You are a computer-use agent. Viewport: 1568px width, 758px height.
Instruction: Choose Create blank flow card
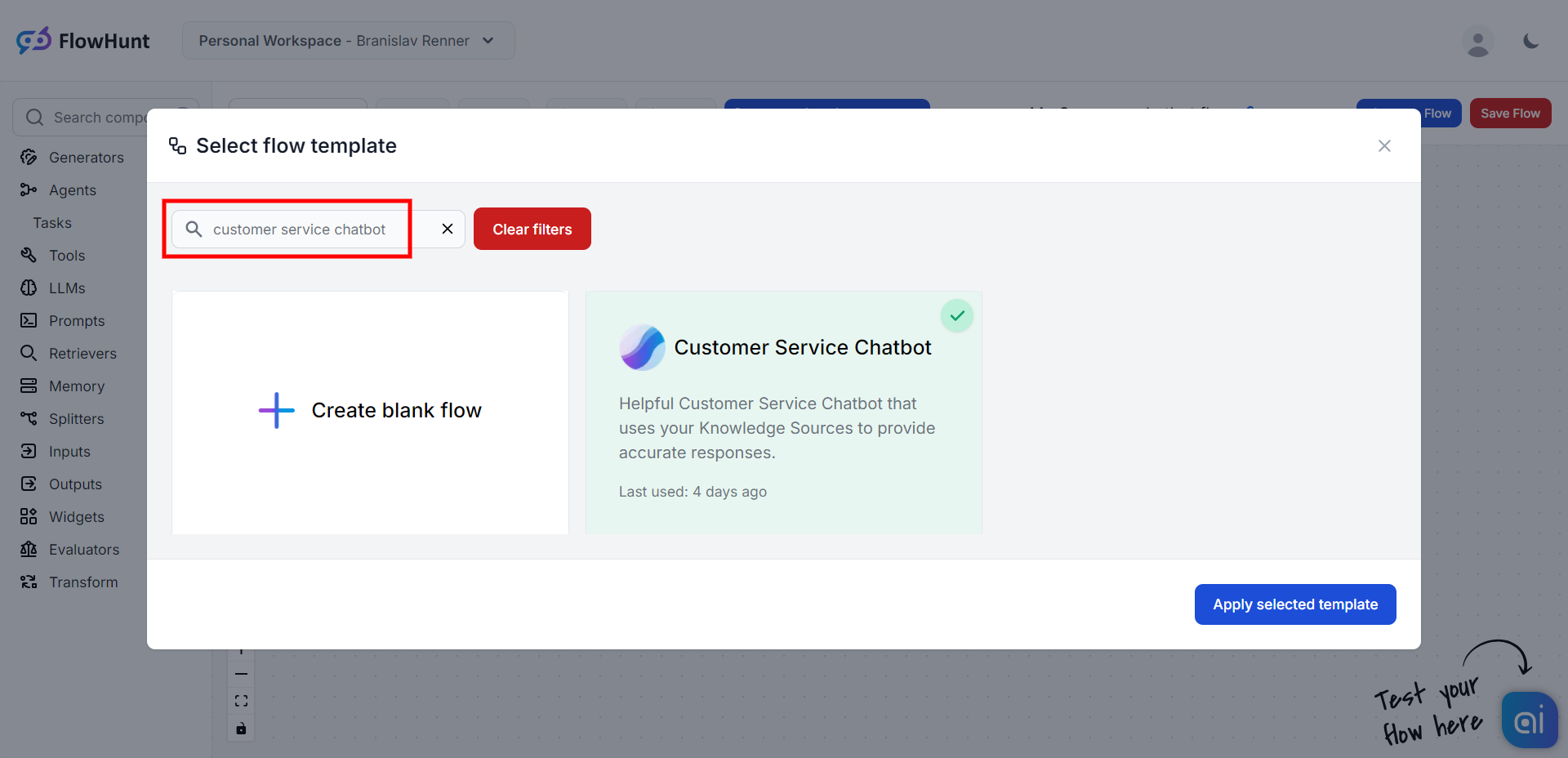pyautogui.click(x=370, y=411)
